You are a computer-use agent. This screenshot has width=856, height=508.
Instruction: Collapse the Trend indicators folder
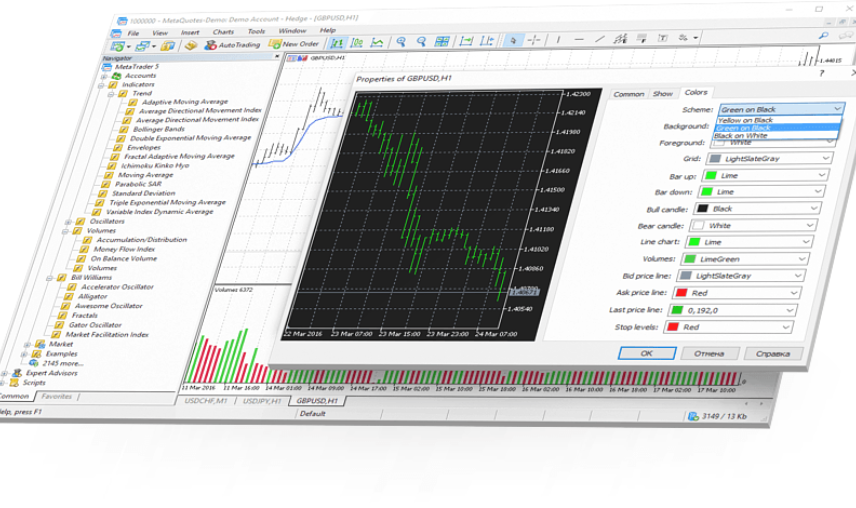point(112,94)
